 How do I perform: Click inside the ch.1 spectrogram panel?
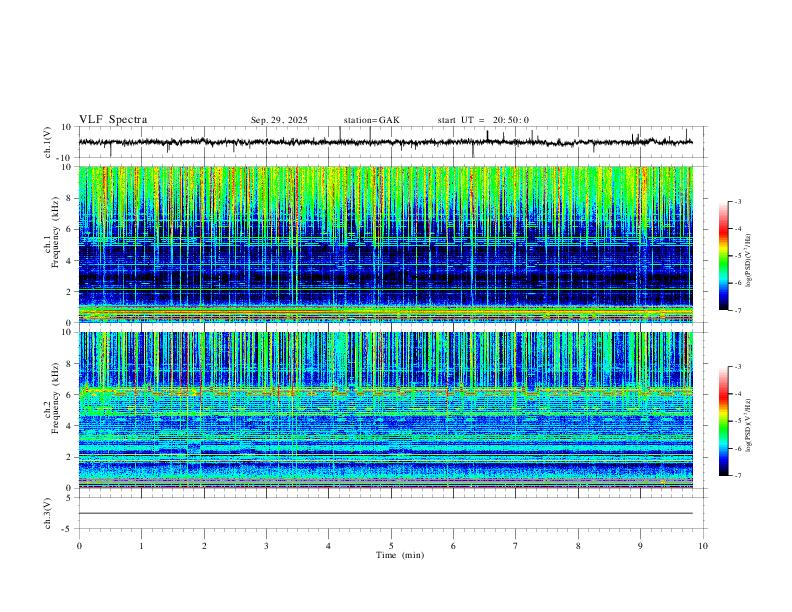click(386, 244)
